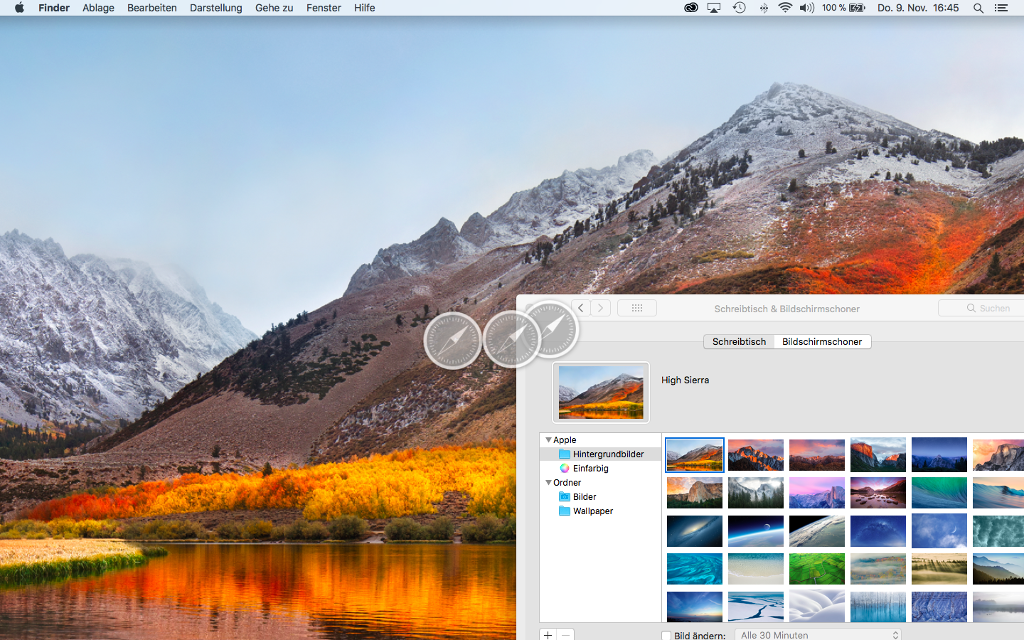Click the High Sierra wallpaper name label
The image size is (1024, 640).
coord(685,380)
